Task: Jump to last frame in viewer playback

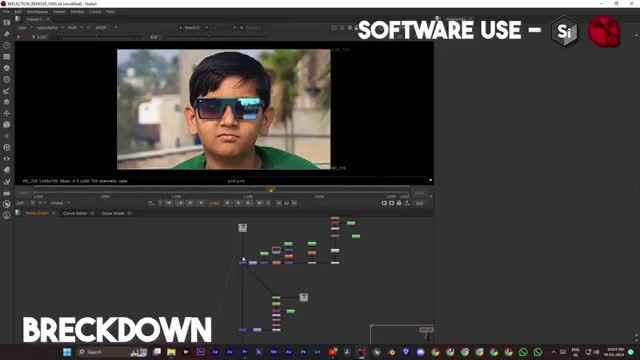Action: click(260, 203)
